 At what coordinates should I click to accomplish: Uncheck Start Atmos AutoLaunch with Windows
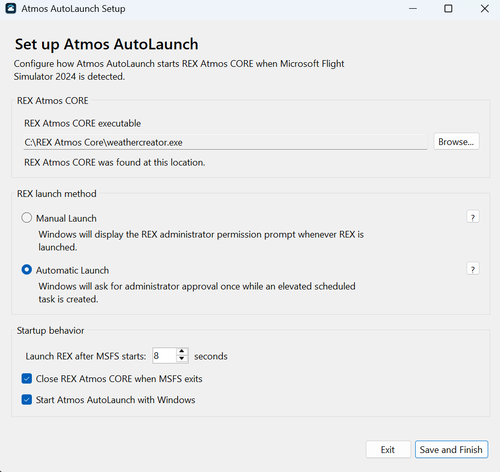tap(27, 399)
